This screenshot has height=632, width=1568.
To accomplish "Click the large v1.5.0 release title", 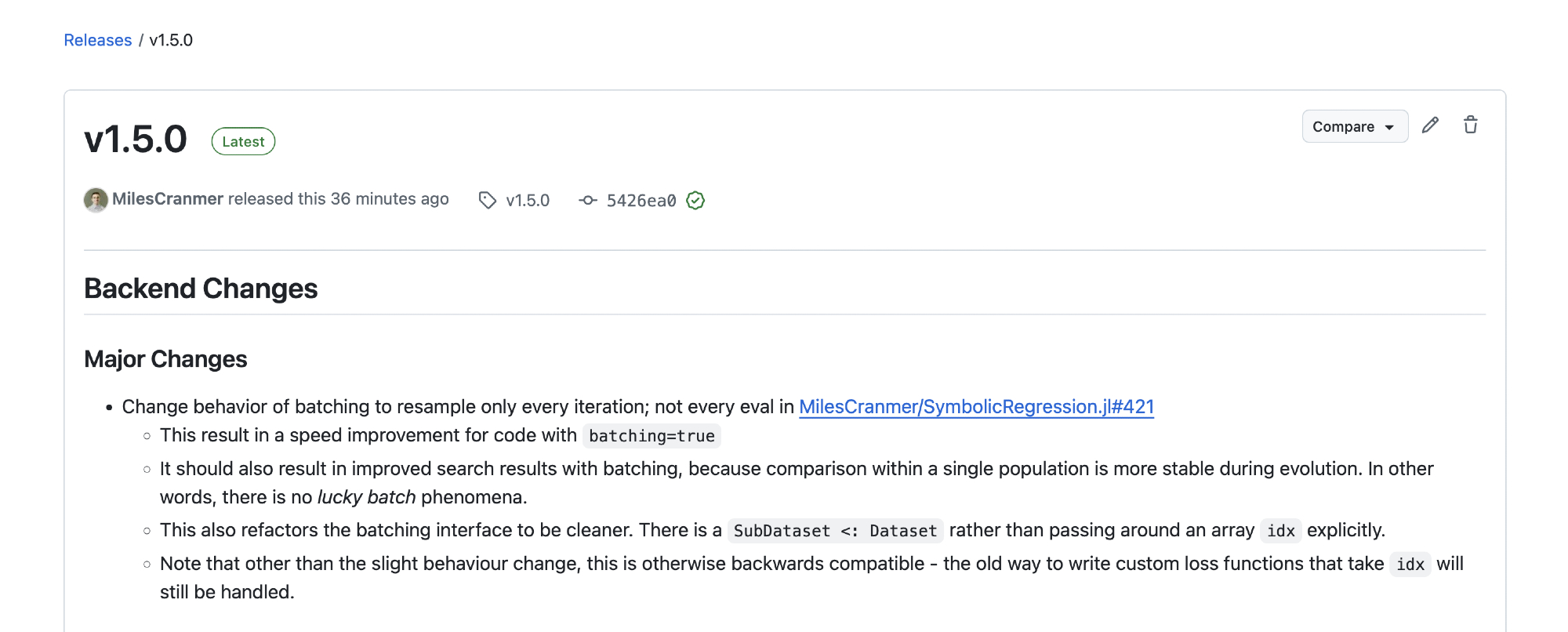I will coord(136,140).
